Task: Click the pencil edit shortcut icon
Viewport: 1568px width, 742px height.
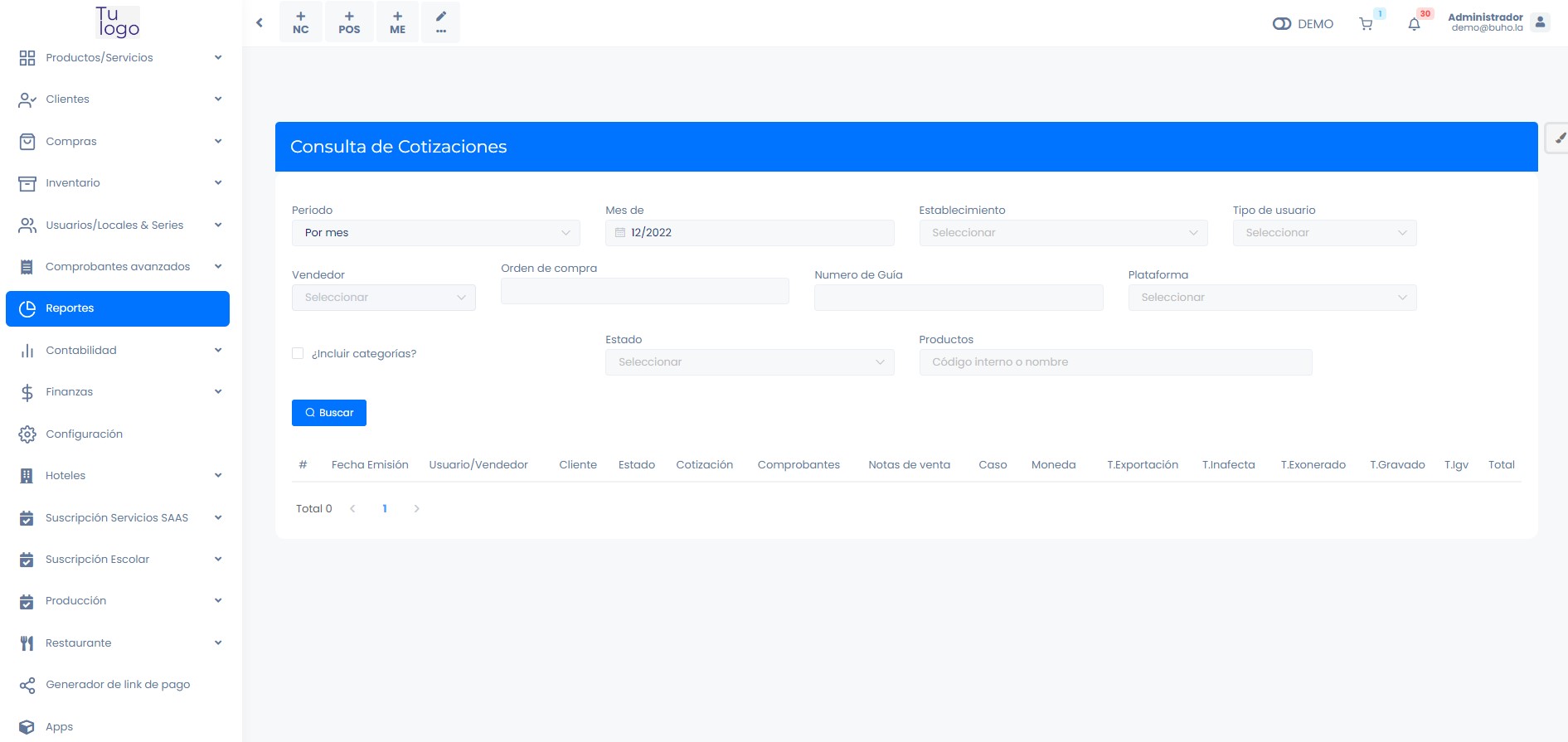Action: coord(440,22)
